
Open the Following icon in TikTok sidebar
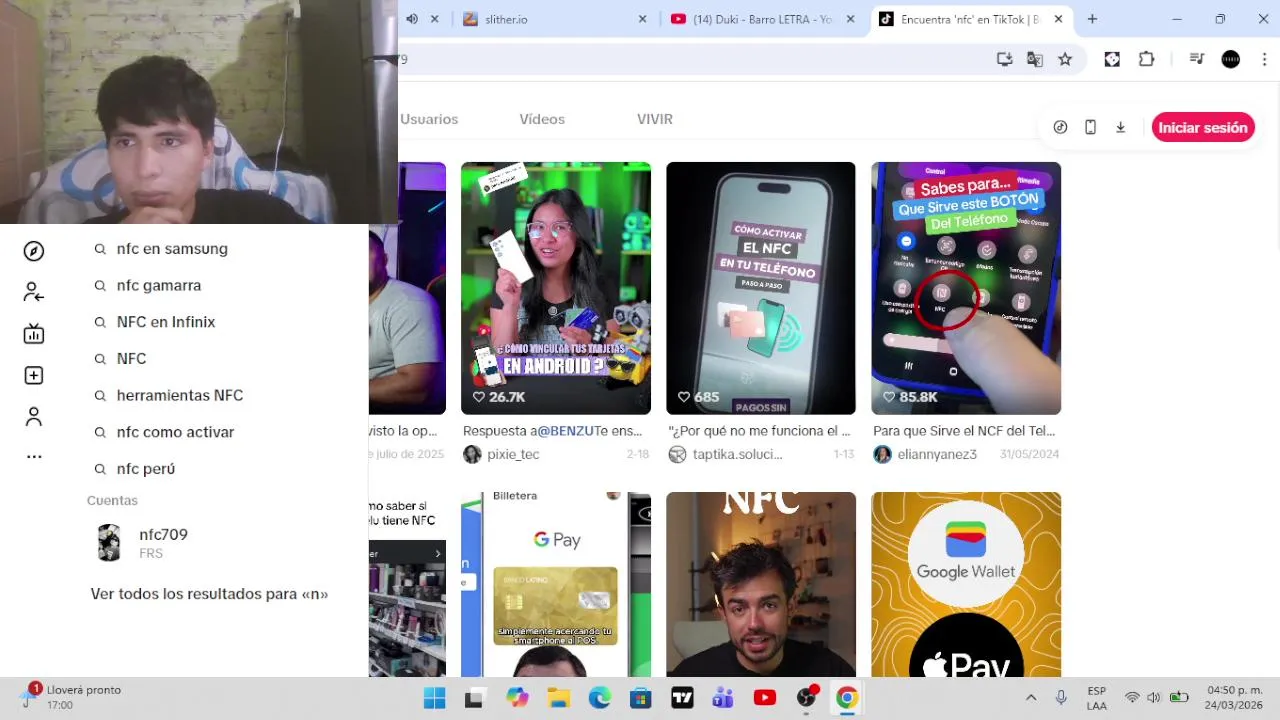pos(34,292)
